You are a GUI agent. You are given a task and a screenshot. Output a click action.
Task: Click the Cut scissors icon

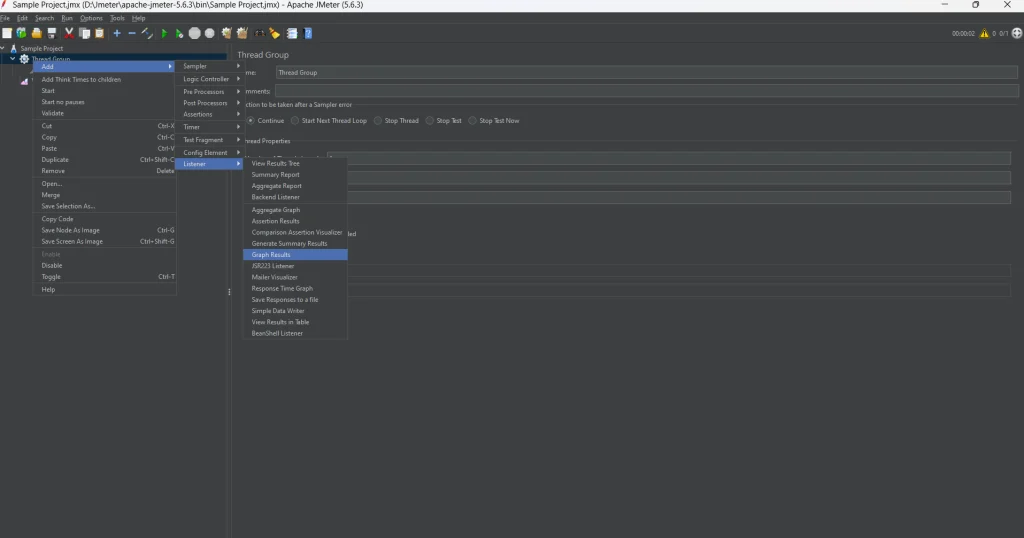[69, 33]
